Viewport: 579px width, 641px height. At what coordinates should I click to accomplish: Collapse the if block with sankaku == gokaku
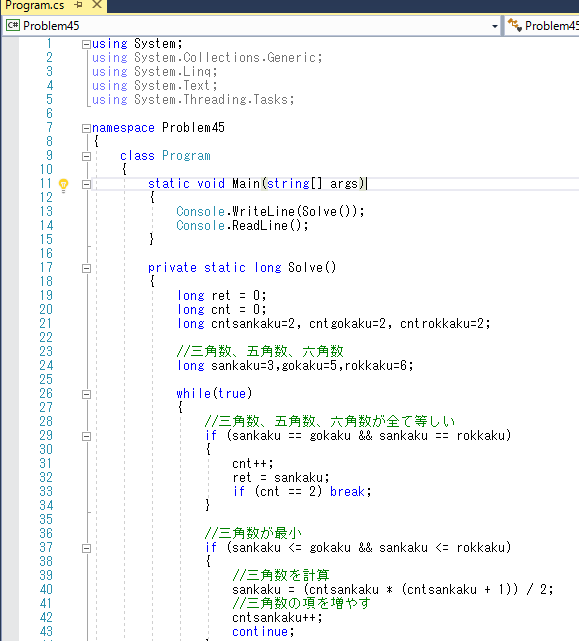coord(86,437)
